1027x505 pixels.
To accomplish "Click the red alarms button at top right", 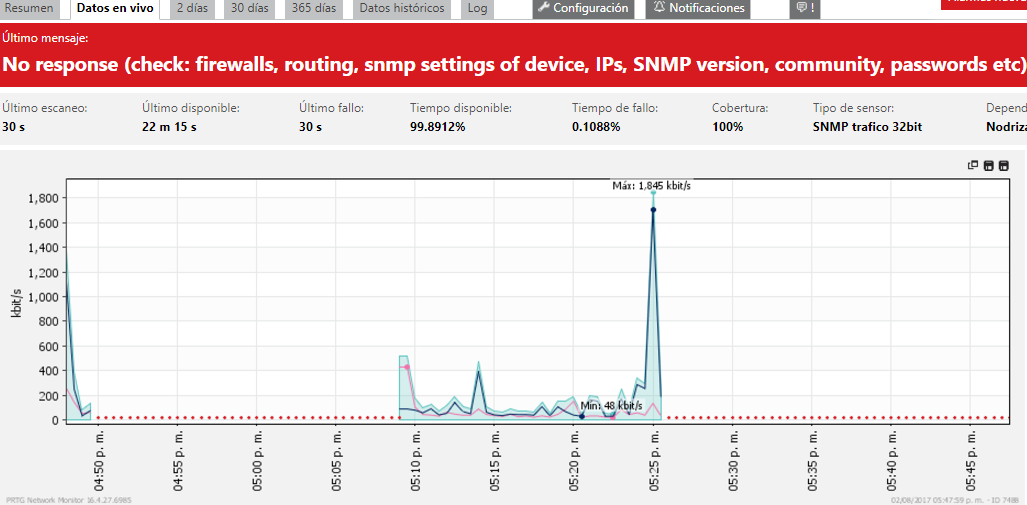I will pos(984,4).
